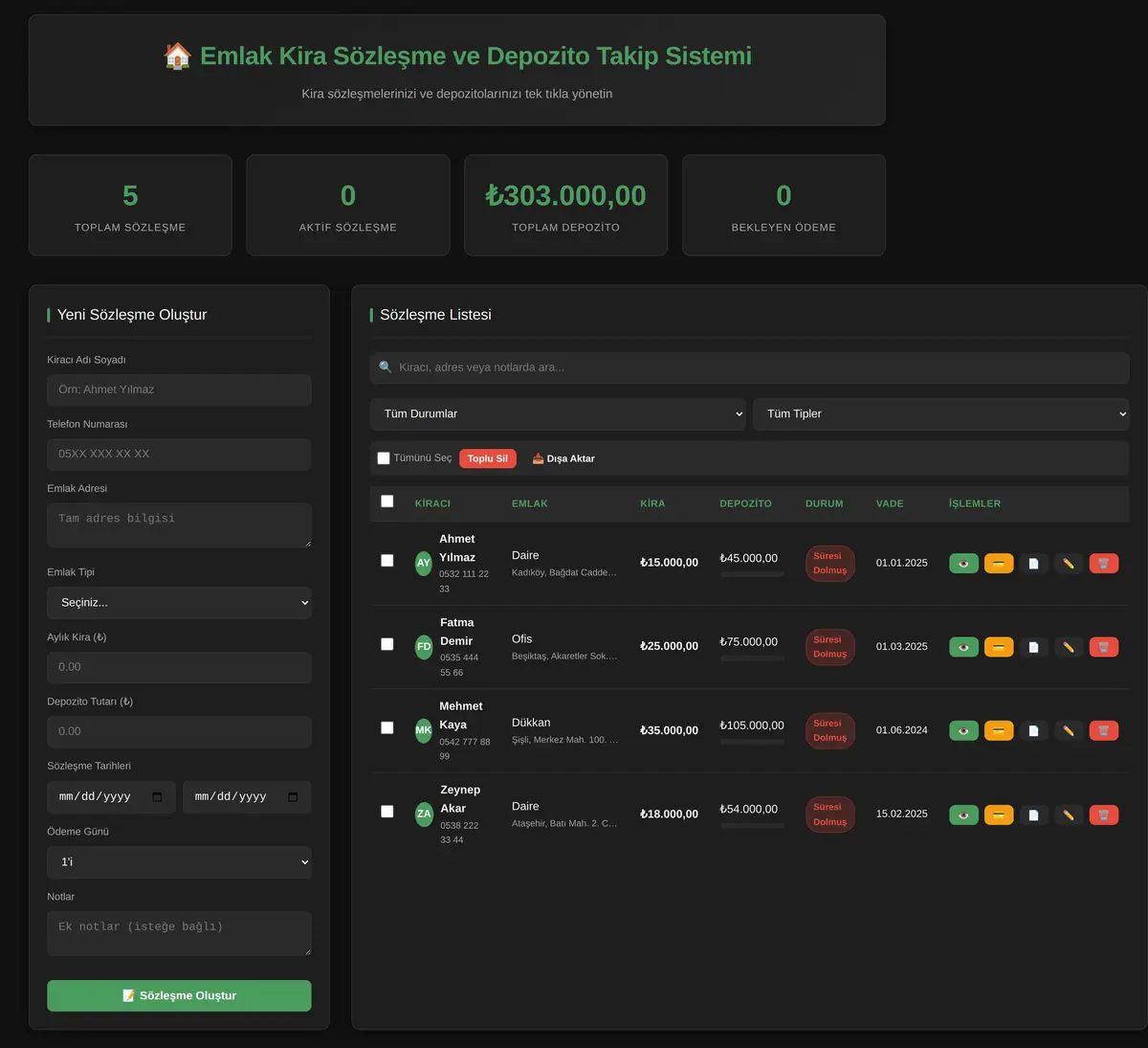
Task: Open the Emlak Tipi Seçiniz dropdown
Action: (x=179, y=603)
